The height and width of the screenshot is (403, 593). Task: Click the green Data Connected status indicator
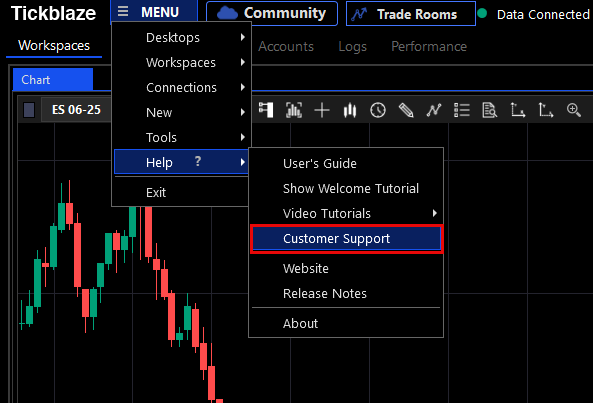[x=482, y=14]
